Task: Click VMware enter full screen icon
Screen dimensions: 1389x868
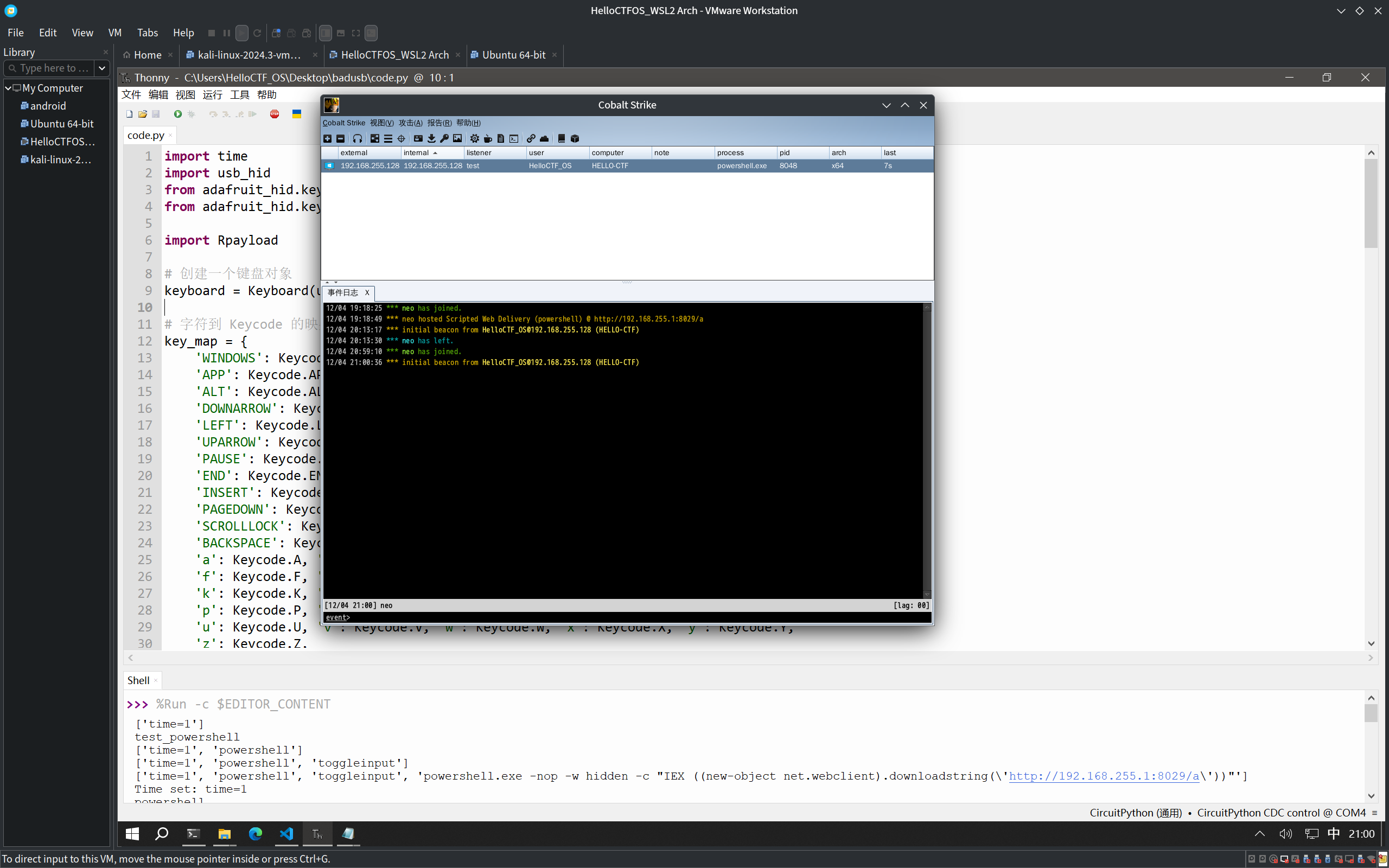Action: click(356, 33)
